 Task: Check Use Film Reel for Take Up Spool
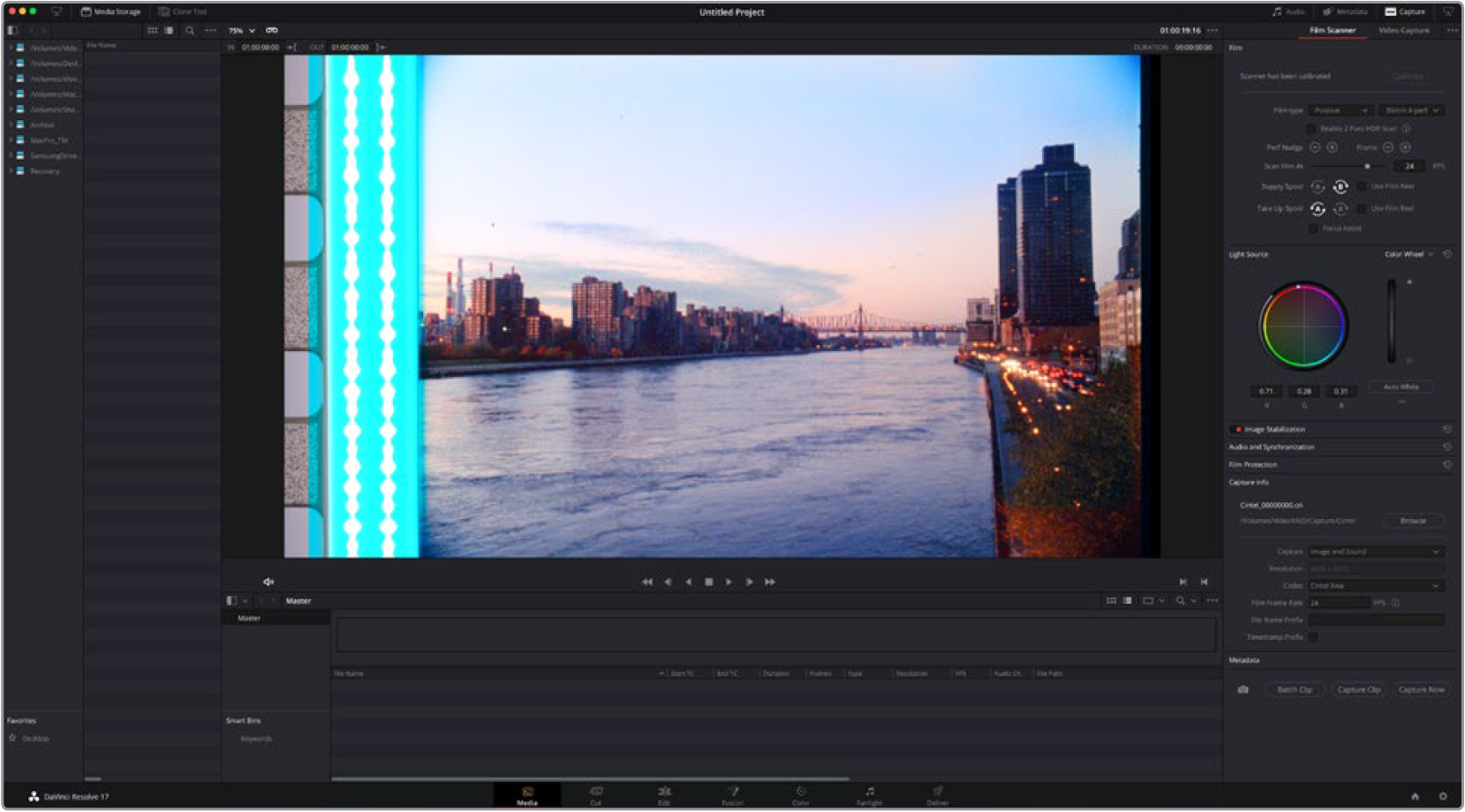point(1362,208)
